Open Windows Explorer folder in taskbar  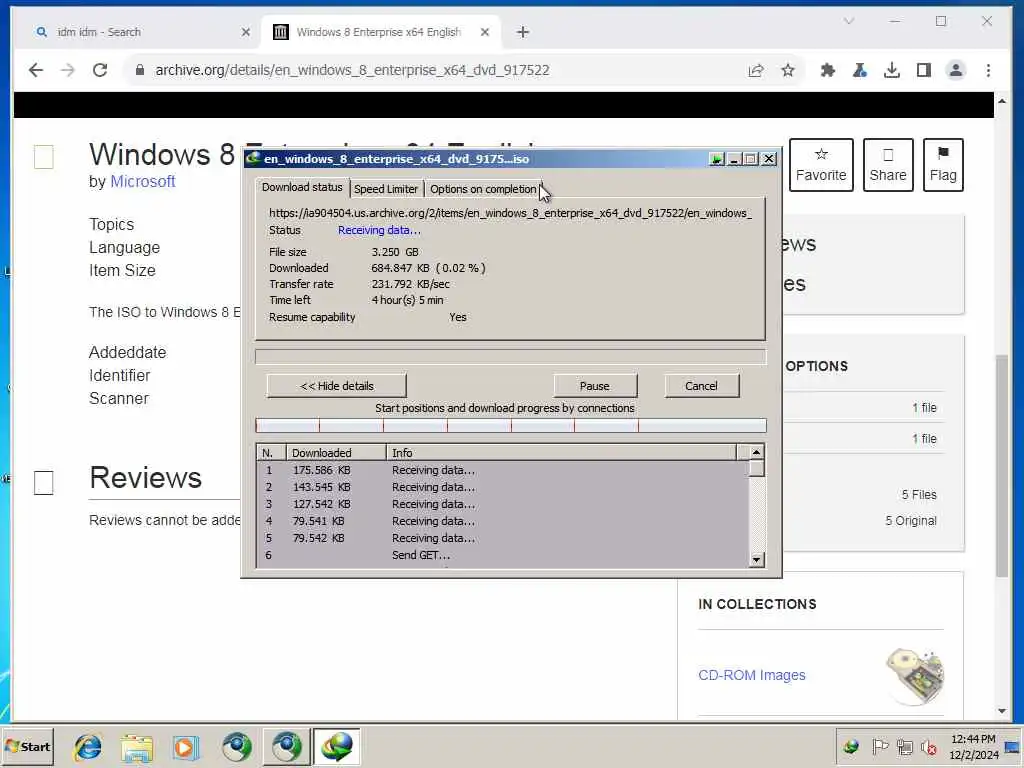click(x=136, y=746)
